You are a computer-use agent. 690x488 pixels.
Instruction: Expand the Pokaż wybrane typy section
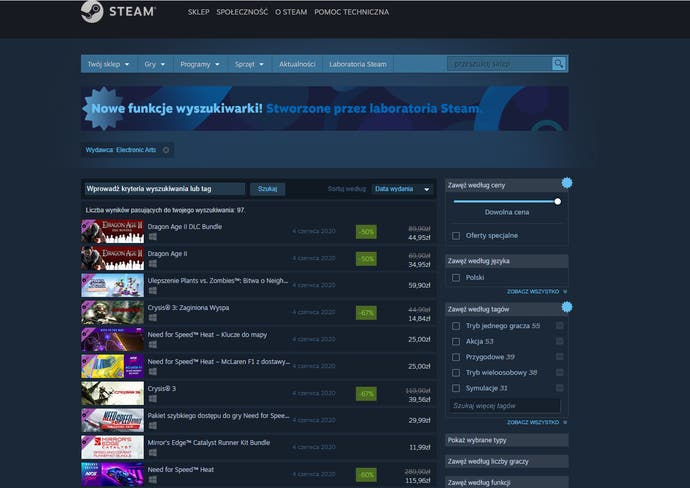tap(506, 440)
